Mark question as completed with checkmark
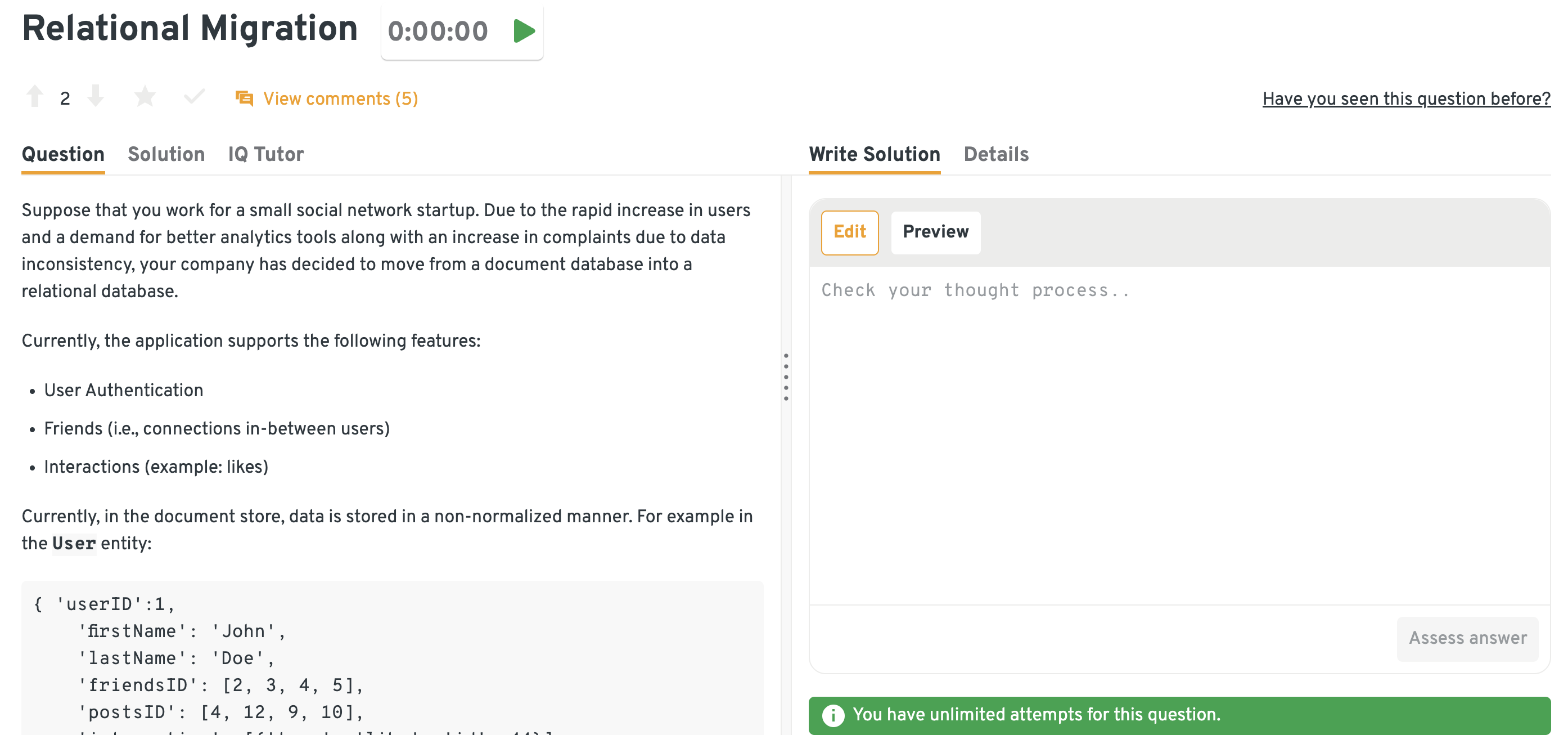The height and width of the screenshot is (735, 1568). (194, 97)
